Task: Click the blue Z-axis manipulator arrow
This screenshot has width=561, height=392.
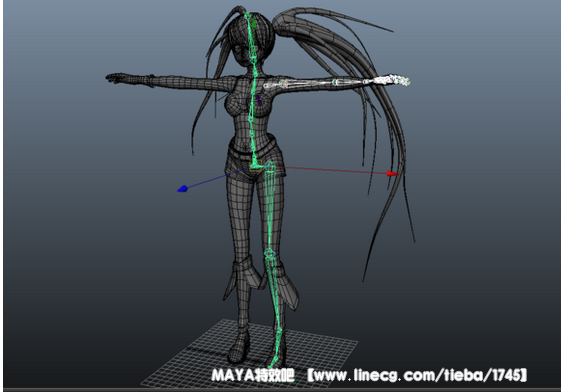Action: 182,188
